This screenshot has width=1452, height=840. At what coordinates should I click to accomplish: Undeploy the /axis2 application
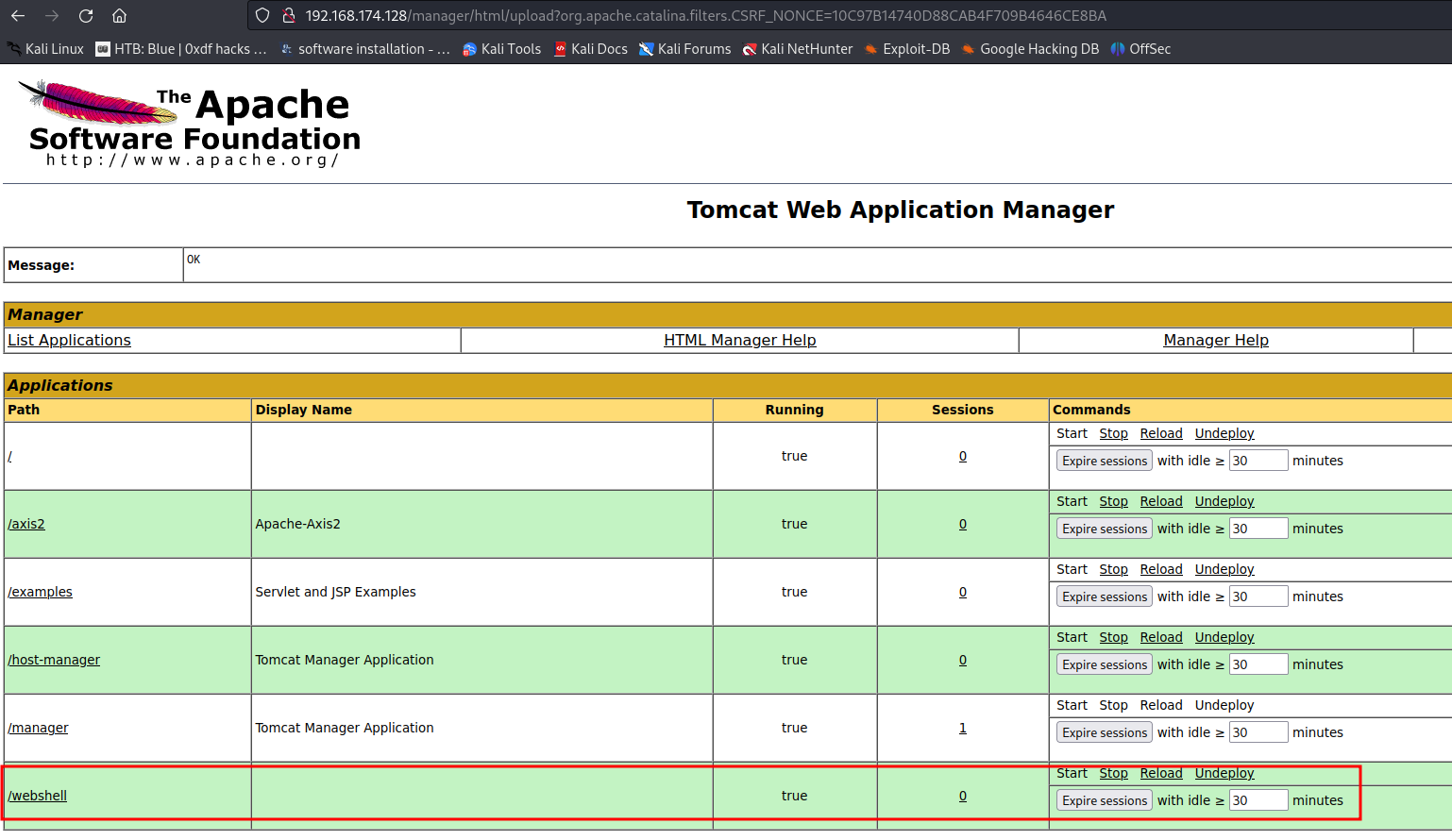(1224, 501)
